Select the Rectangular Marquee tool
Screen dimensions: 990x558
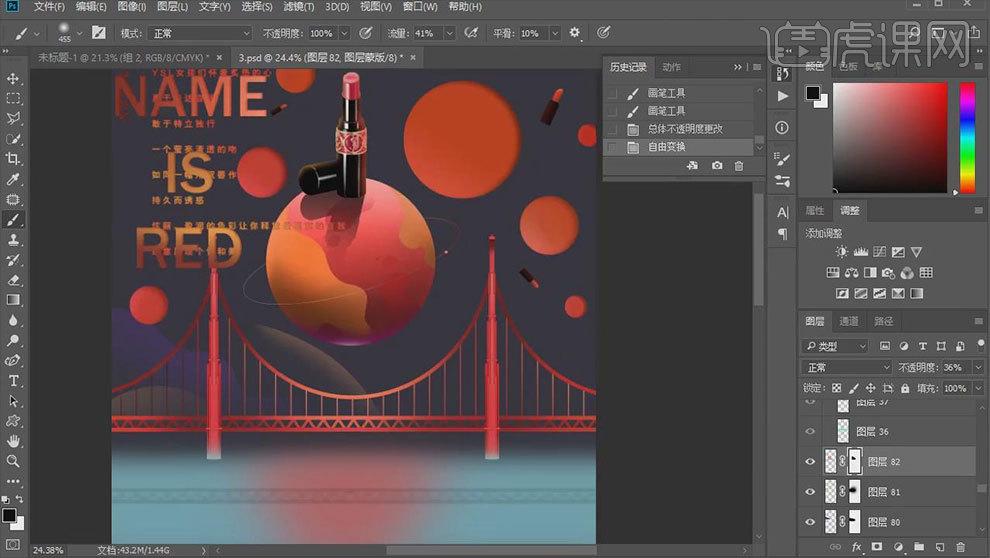tap(13, 98)
